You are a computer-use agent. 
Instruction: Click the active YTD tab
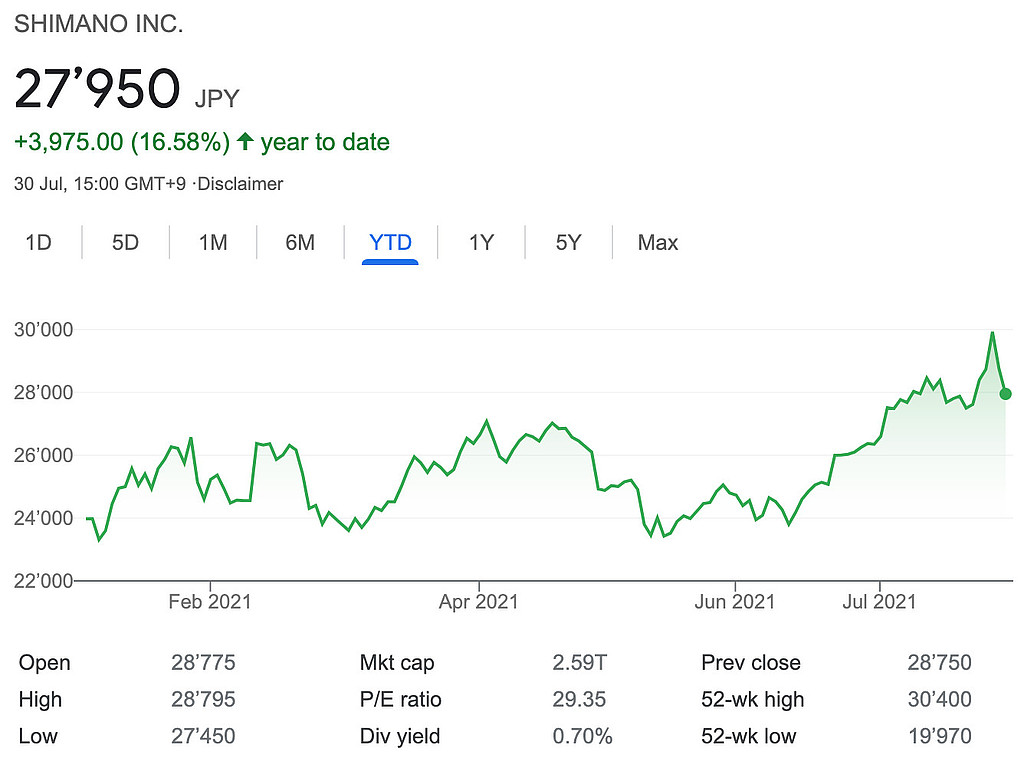tap(390, 243)
